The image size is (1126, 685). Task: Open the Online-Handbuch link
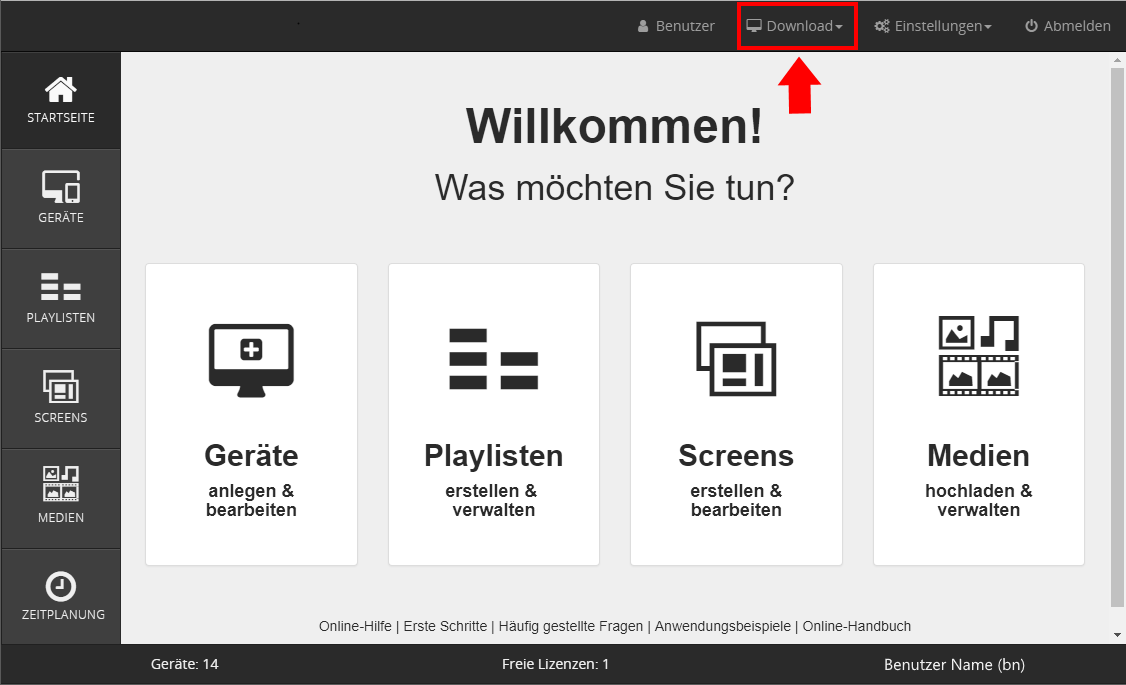(x=857, y=626)
